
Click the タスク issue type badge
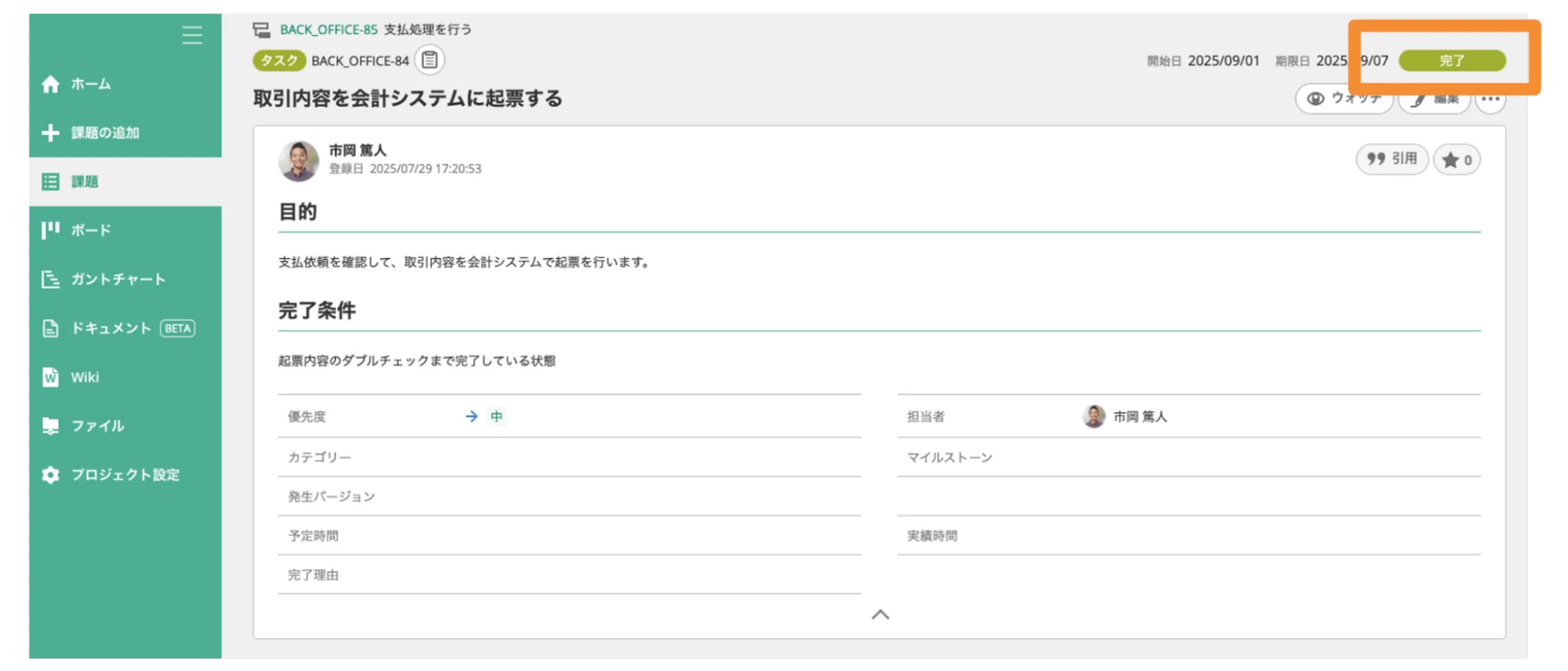[279, 60]
